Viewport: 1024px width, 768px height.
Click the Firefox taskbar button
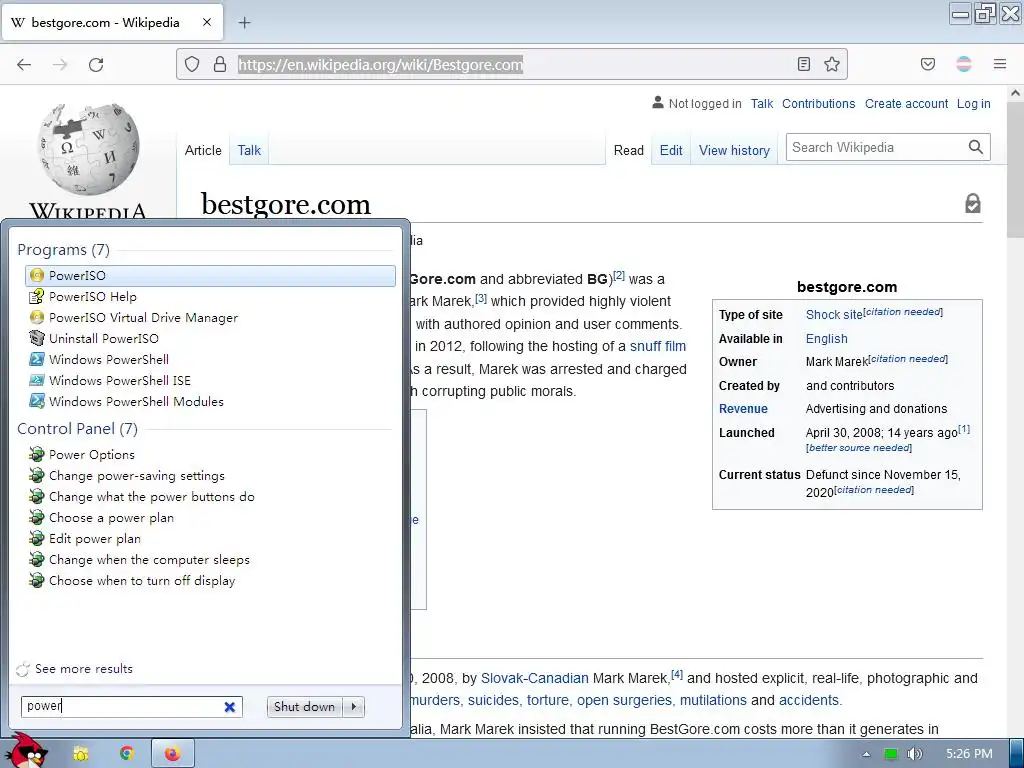coord(172,754)
